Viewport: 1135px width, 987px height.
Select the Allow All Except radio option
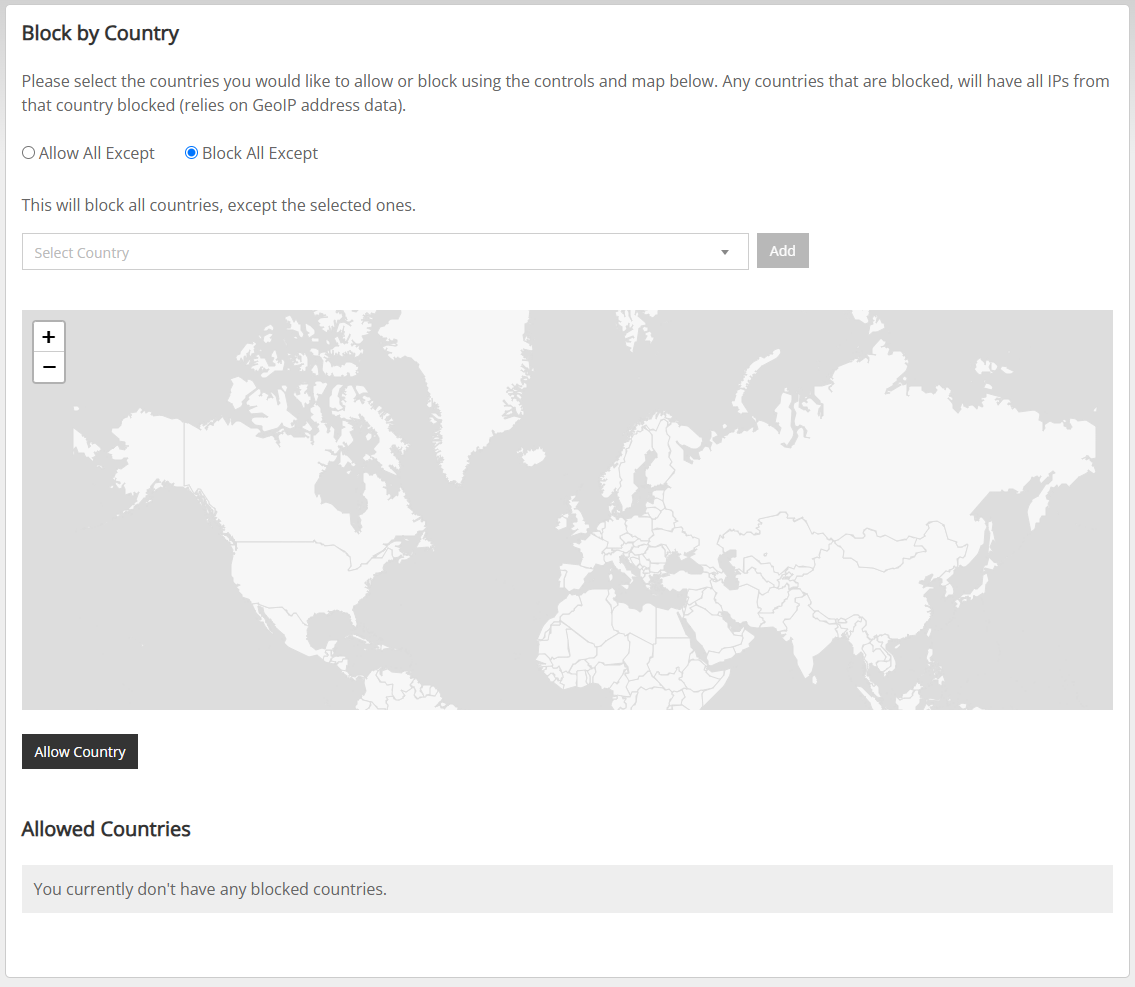(28, 153)
